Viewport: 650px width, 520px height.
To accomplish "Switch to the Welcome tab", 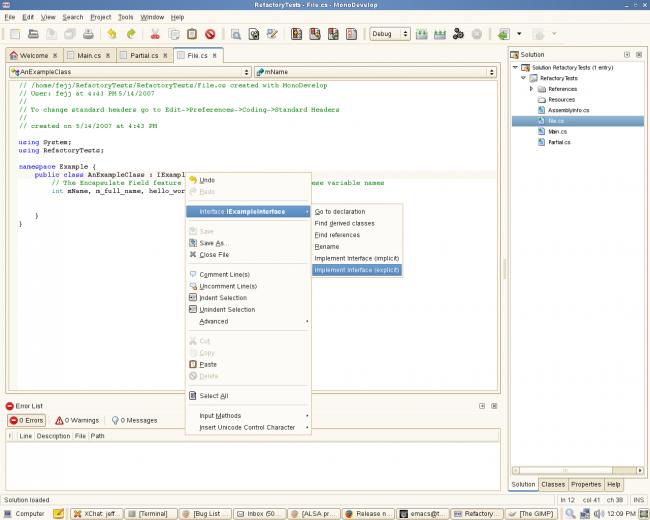I will pos(34,56).
